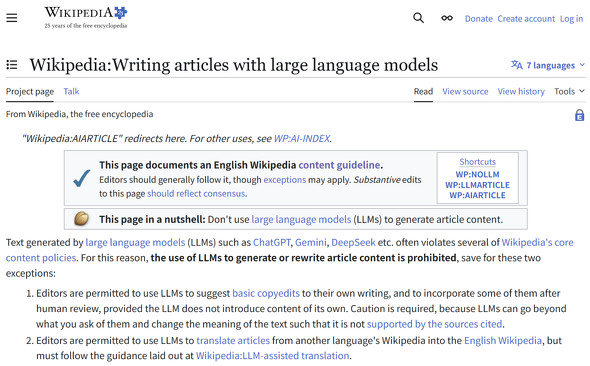Open the Gemini link

(x=311, y=242)
